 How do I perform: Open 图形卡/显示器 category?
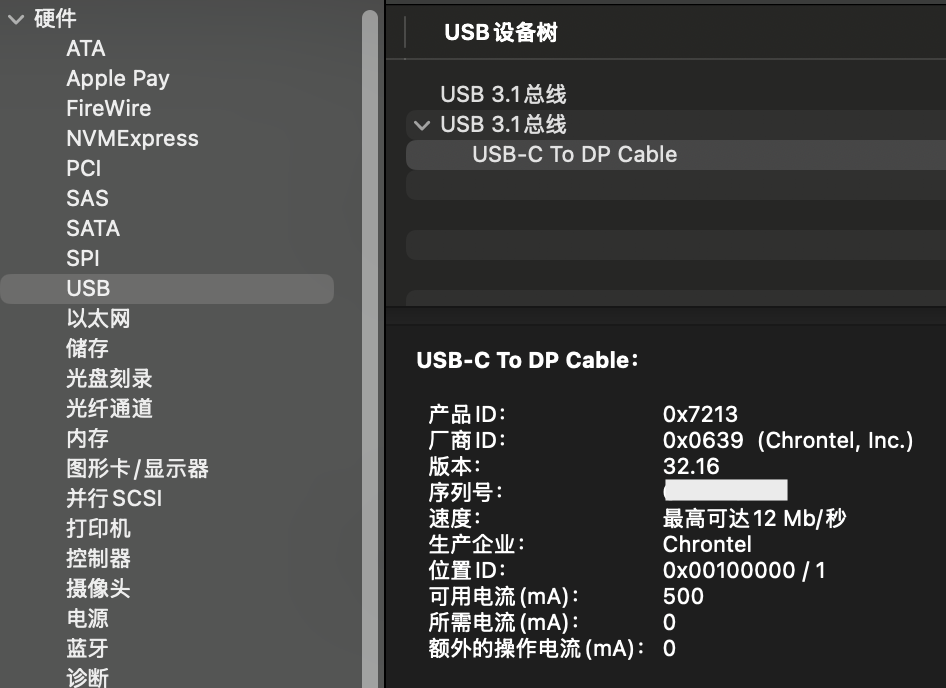click(137, 468)
